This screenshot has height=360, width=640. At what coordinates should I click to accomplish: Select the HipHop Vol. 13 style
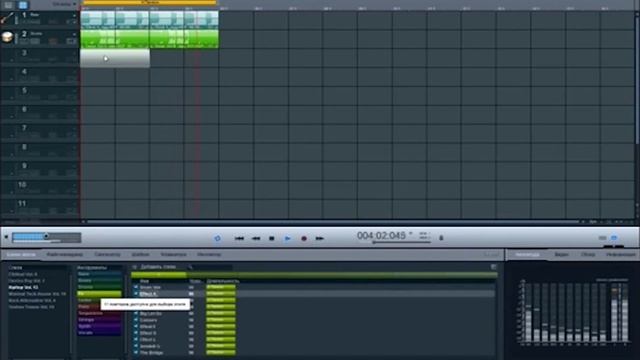(23, 287)
